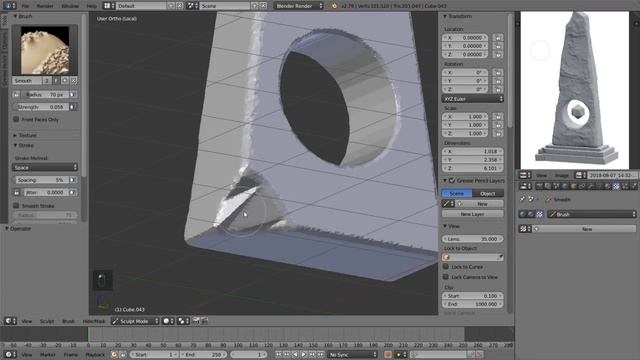Jump to the timeline start frame

click(x=278, y=354)
